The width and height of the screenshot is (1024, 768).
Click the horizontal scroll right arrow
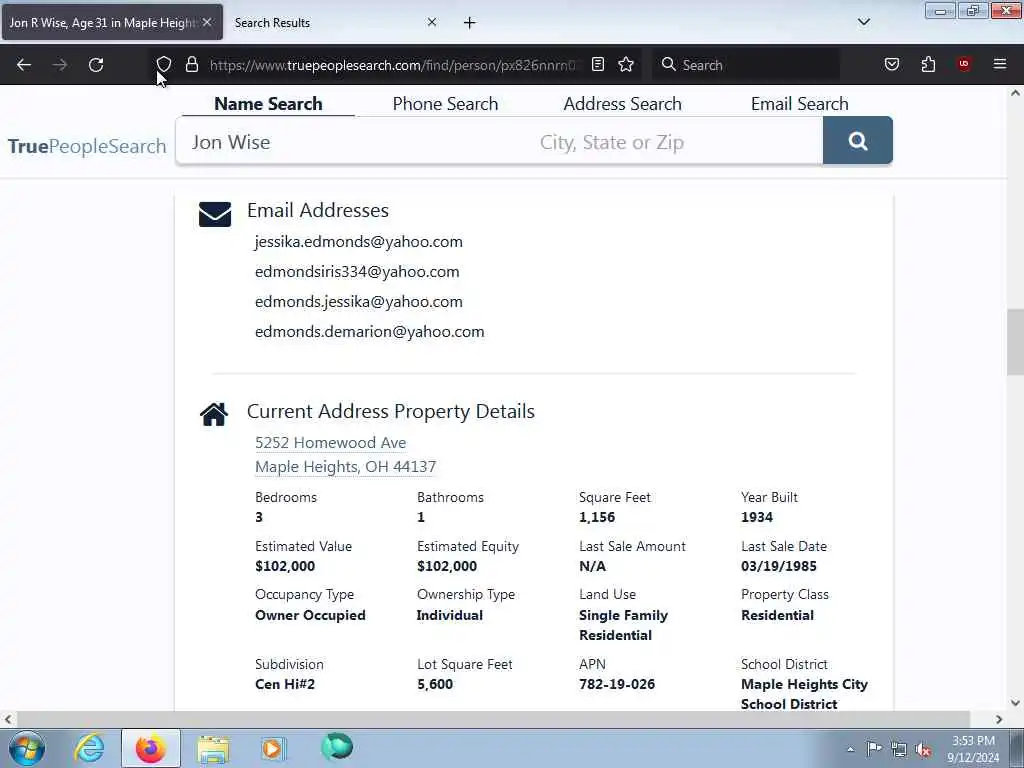pyautogui.click(x=999, y=719)
